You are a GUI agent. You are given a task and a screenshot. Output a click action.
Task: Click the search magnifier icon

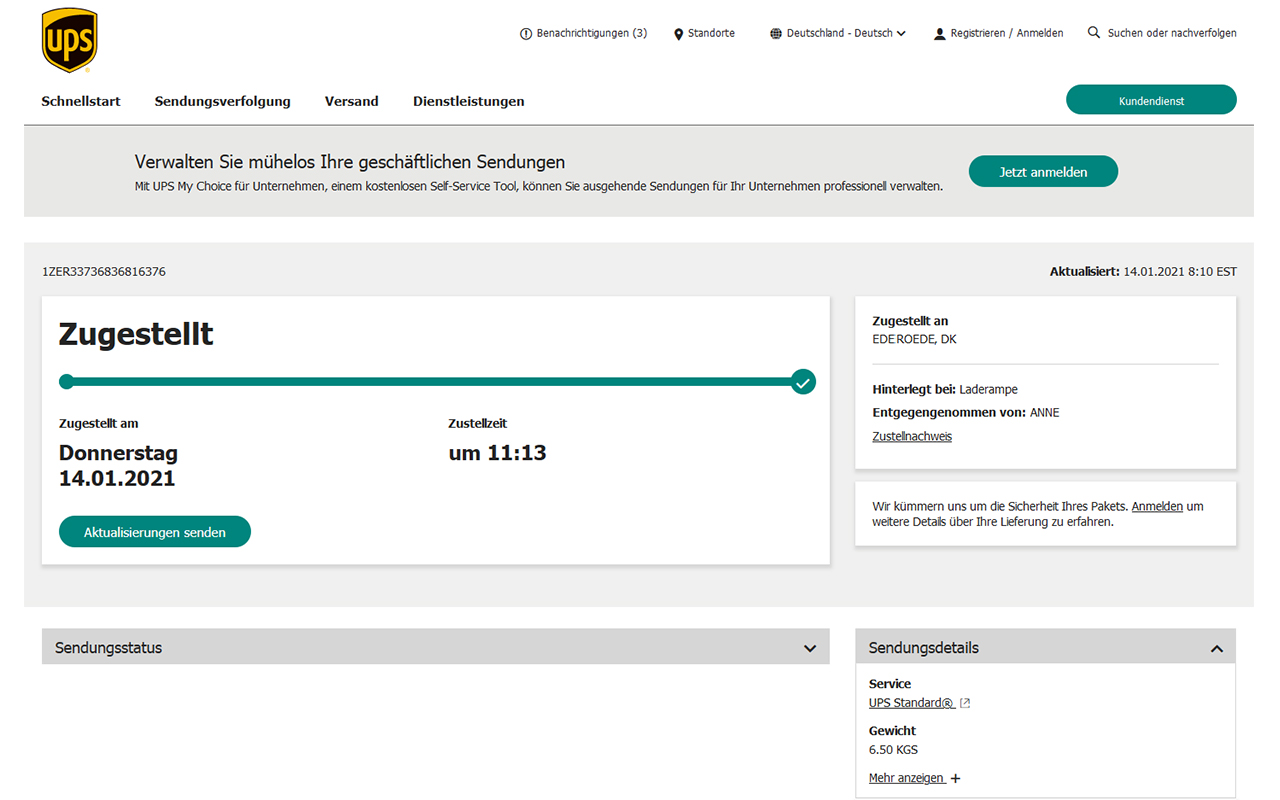click(x=1094, y=33)
